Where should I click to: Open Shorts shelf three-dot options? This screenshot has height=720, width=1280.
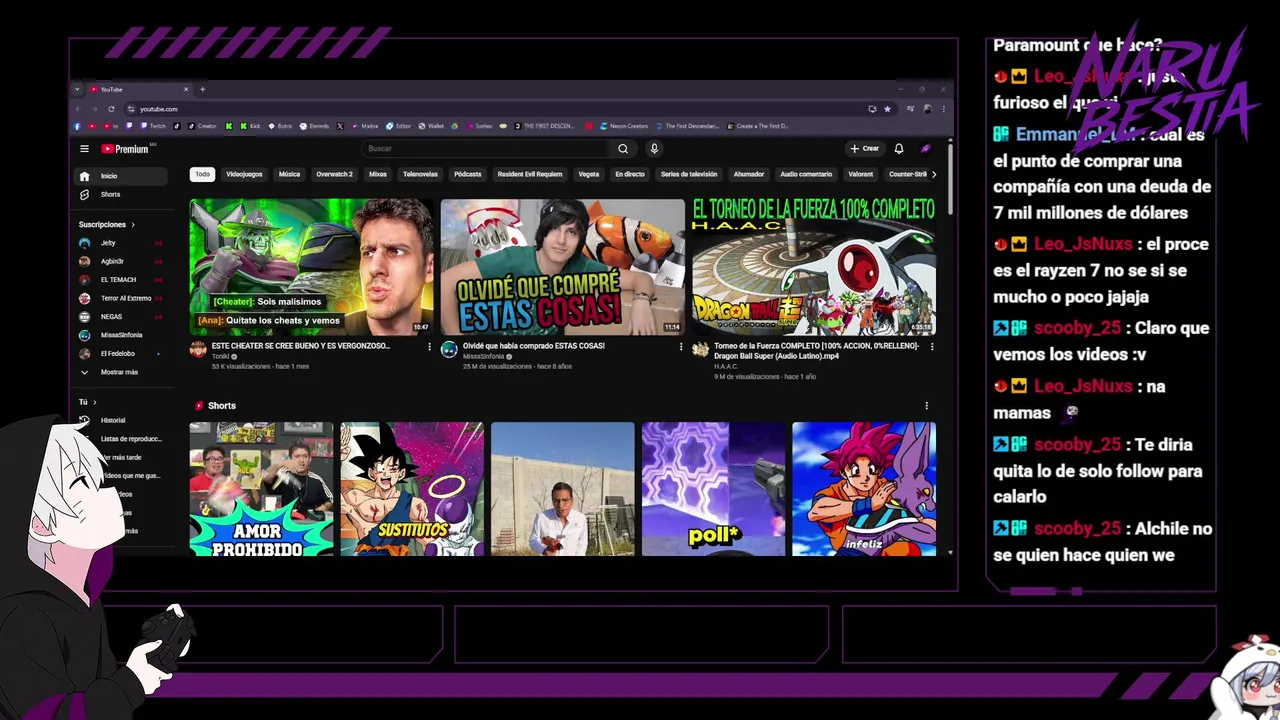point(926,406)
